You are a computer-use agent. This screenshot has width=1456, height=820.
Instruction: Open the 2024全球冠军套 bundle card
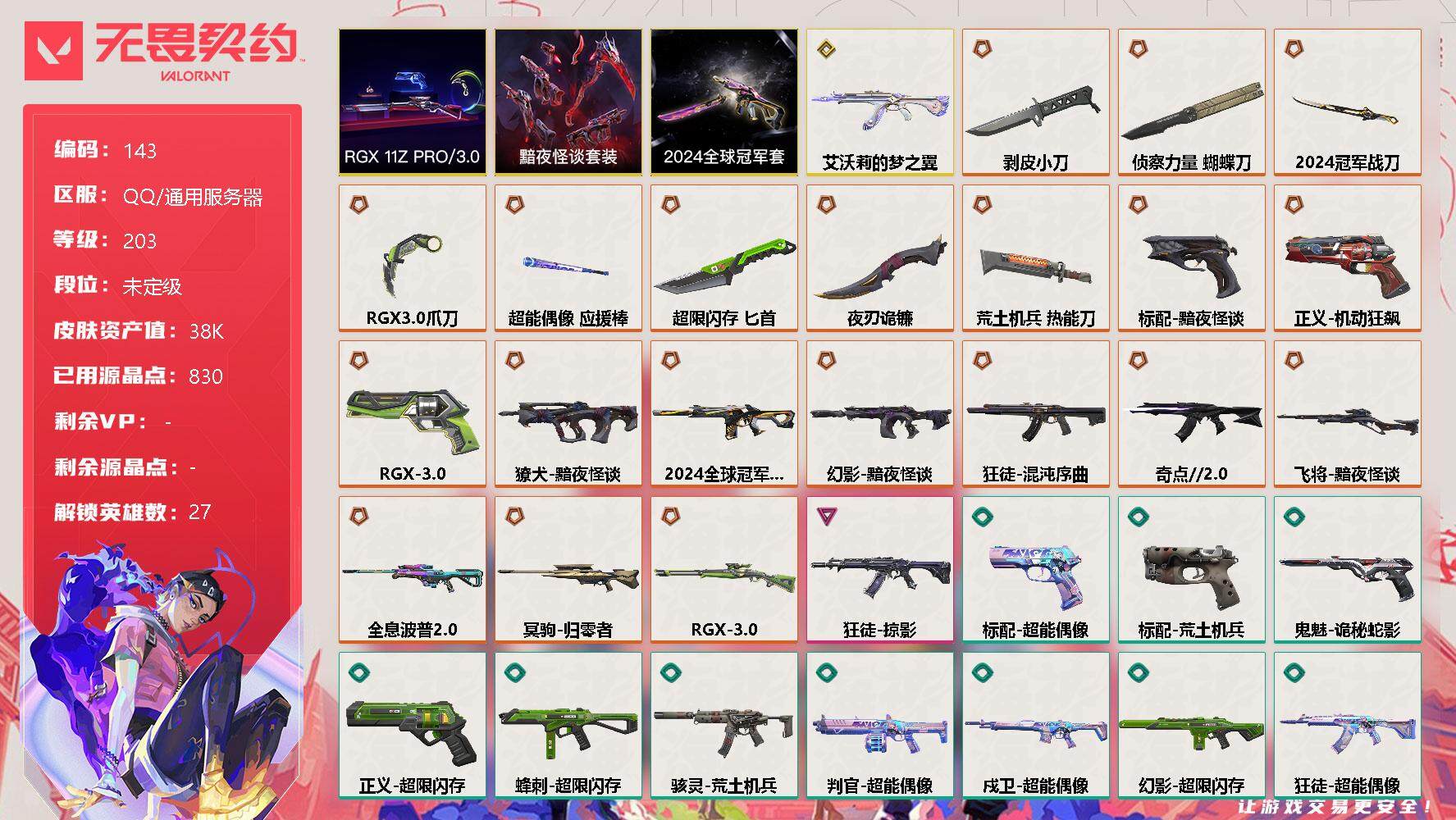pos(723,102)
